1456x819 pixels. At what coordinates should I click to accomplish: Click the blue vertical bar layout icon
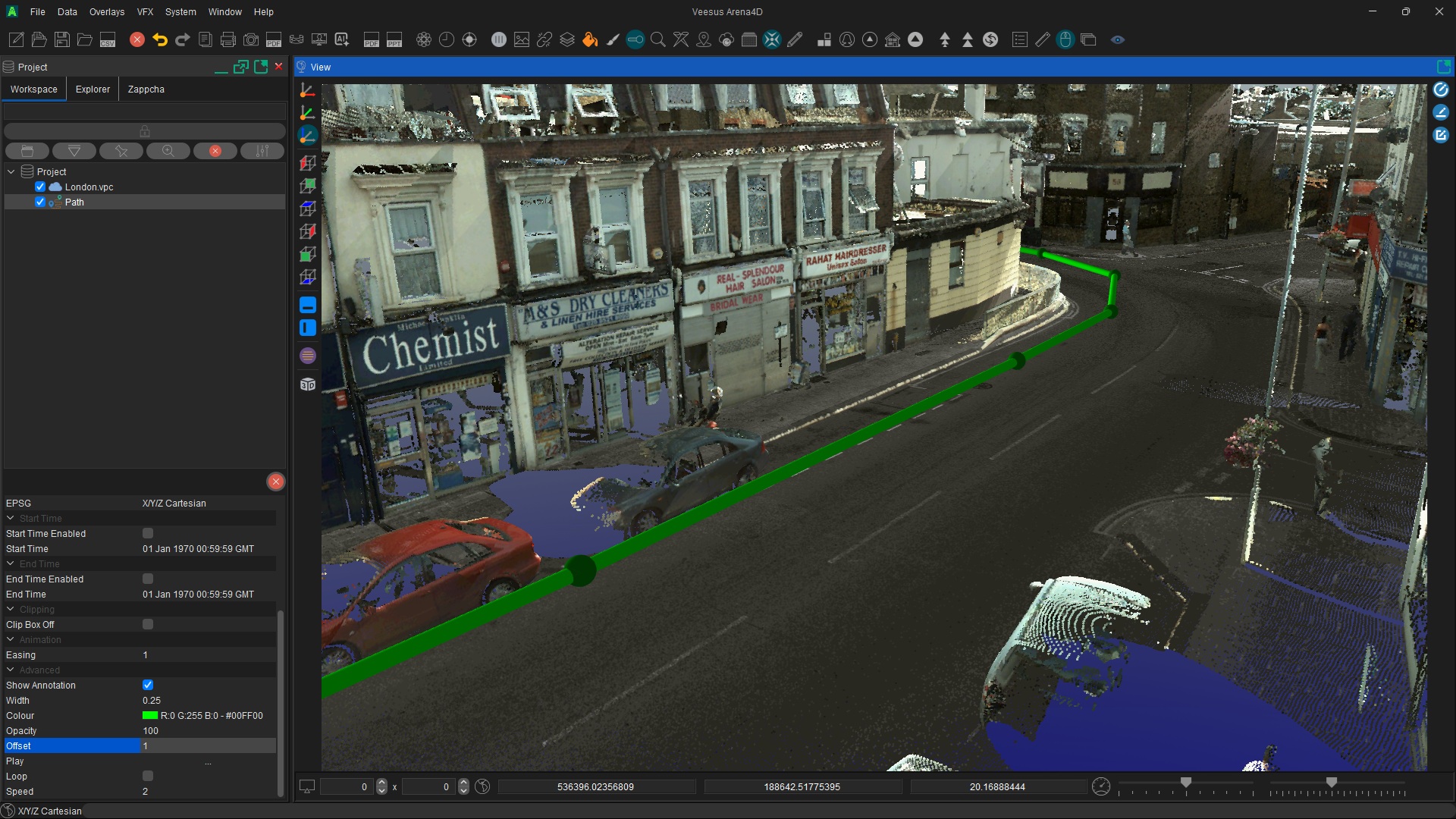(x=307, y=328)
